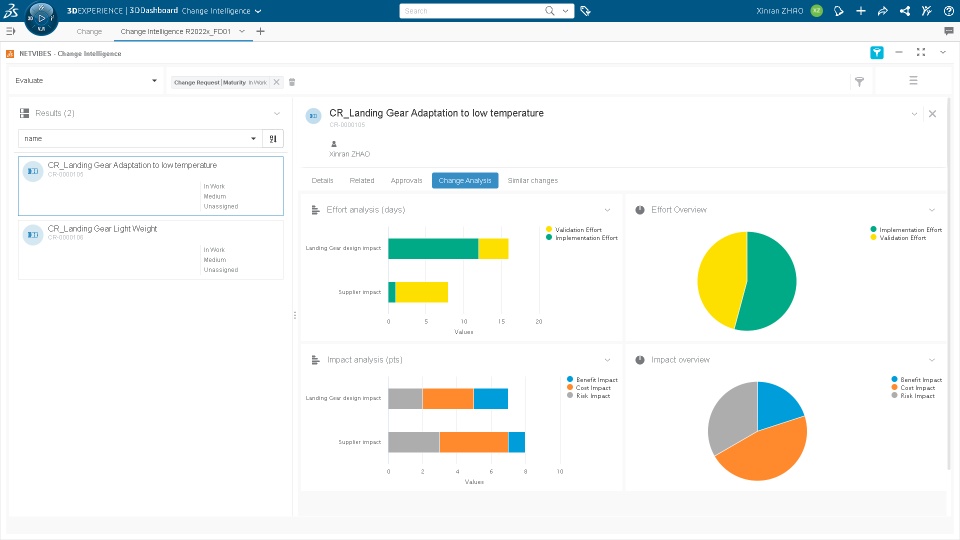Open the tools icon in top bar
This screenshot has width=960, height=540.
pos(927,10)
